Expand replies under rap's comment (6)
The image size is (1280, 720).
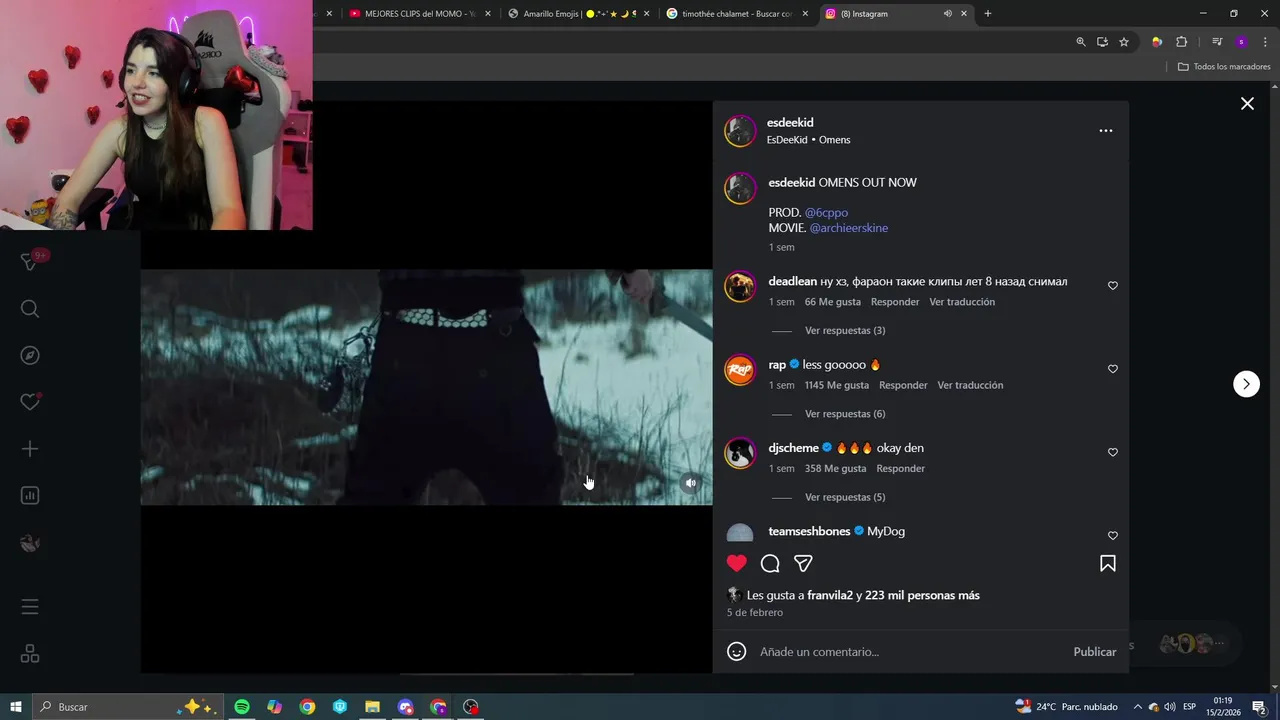(845, 414)
